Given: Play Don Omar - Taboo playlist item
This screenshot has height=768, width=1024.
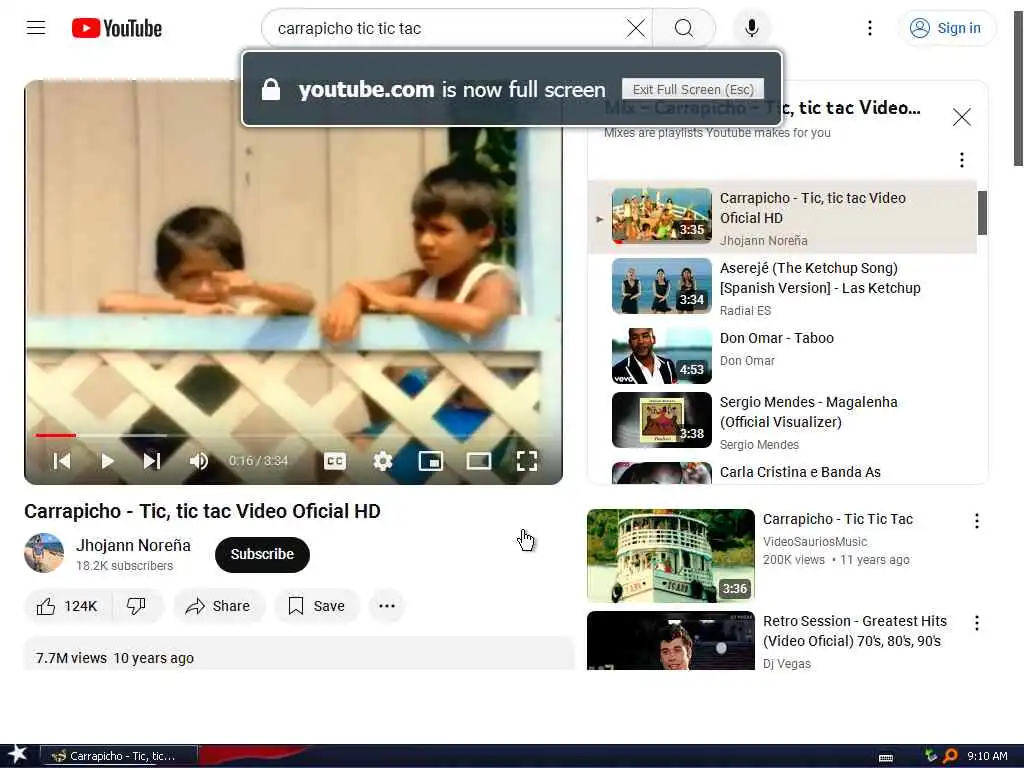Looking at the screenshot, I should 782,356.
